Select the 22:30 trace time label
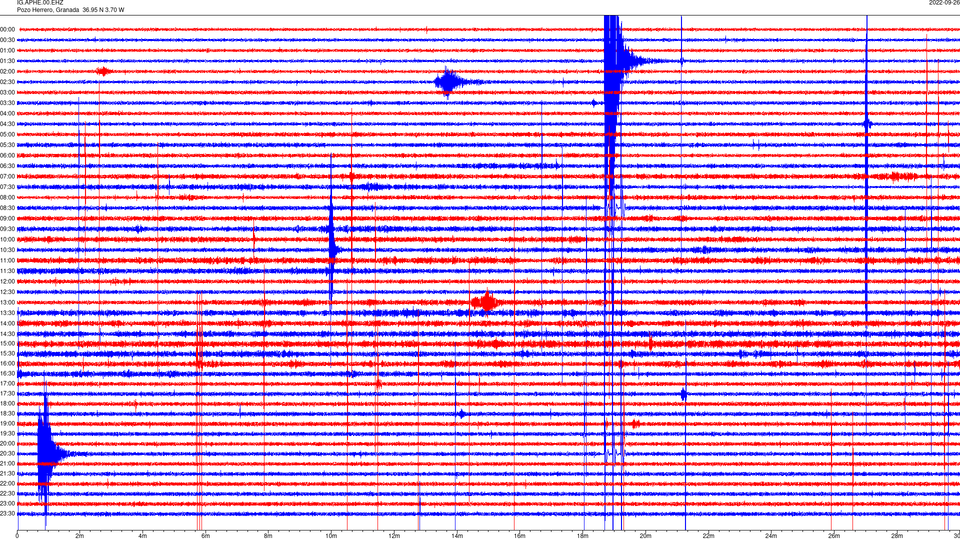The image size is (960, 540). coord(8,494)
